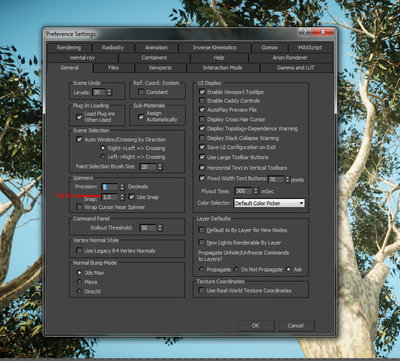
Task: Adjust the Paint Selection Brush Size spinner
Action: [x=160, y=167]
